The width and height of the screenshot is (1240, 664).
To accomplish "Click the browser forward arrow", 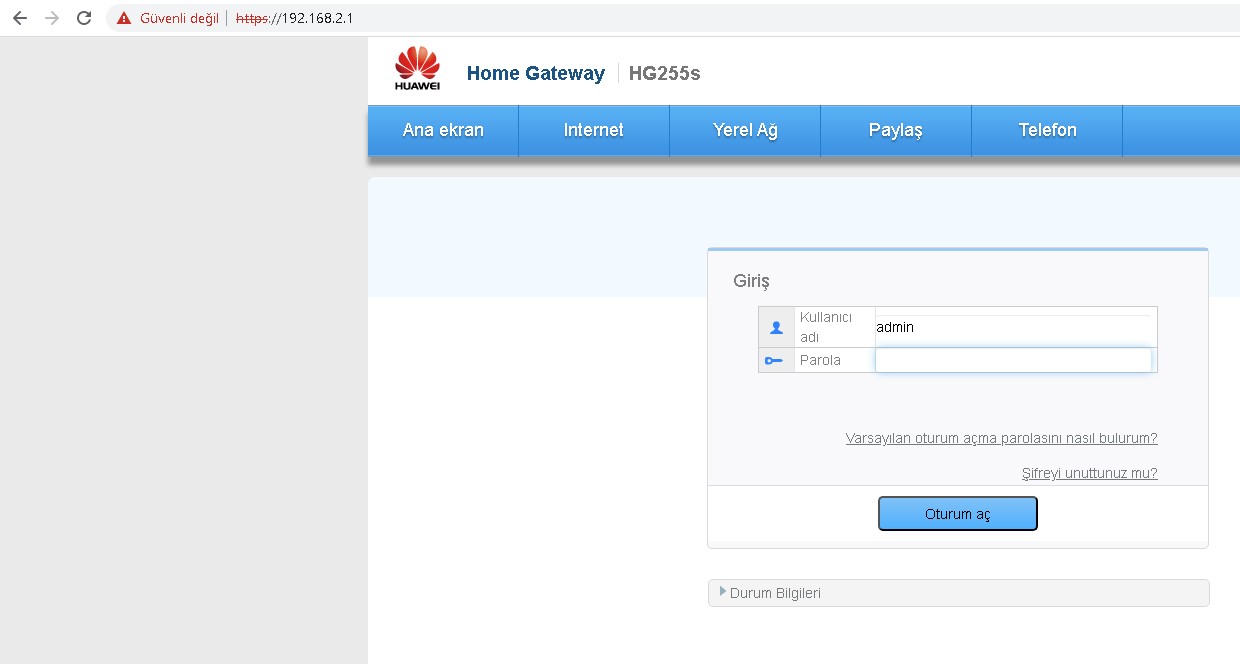I will 52,18.
